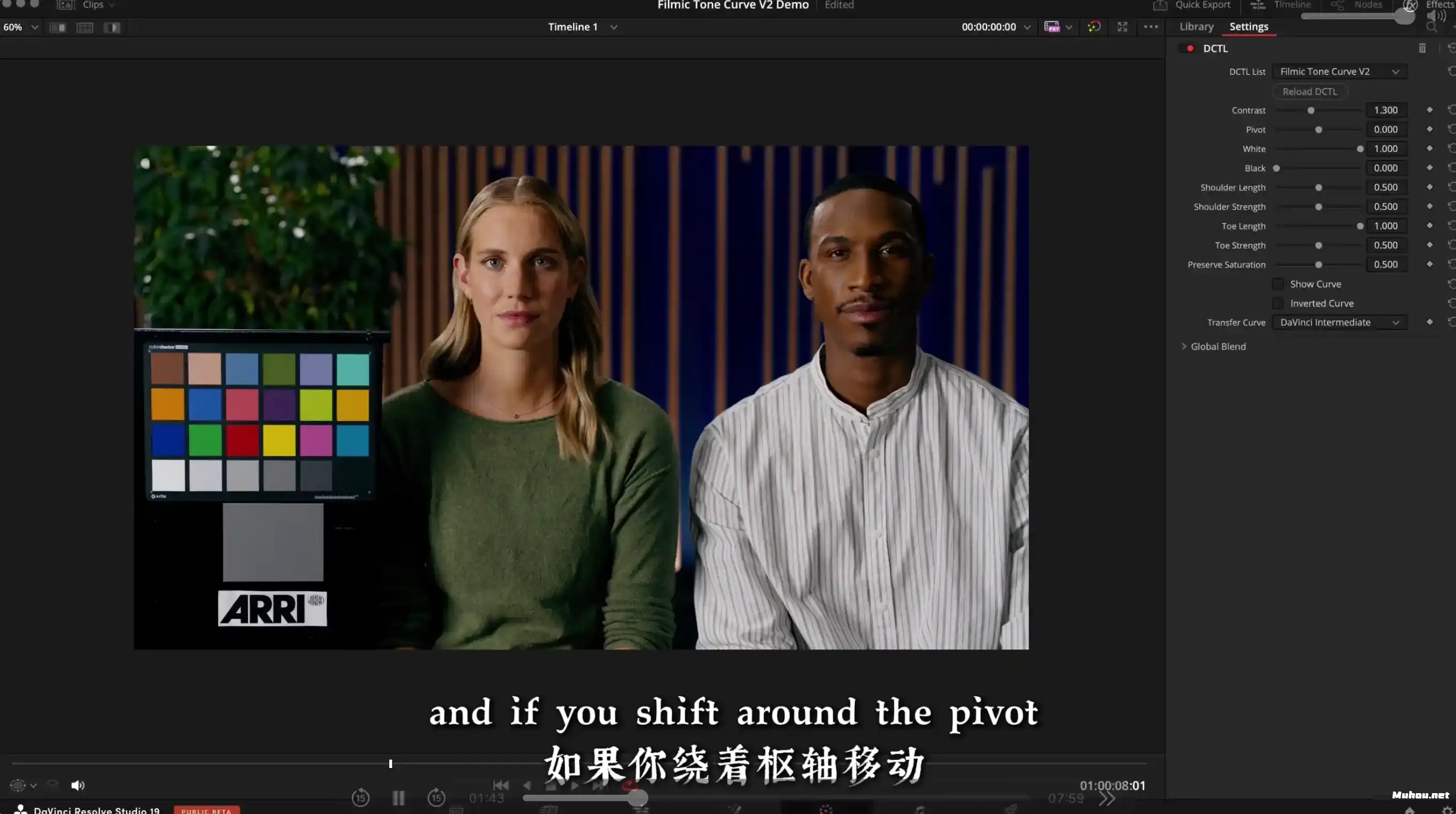Switch to the Library tab
The height and width of the screenshot is (814, 1456).
coord(1196,27)
